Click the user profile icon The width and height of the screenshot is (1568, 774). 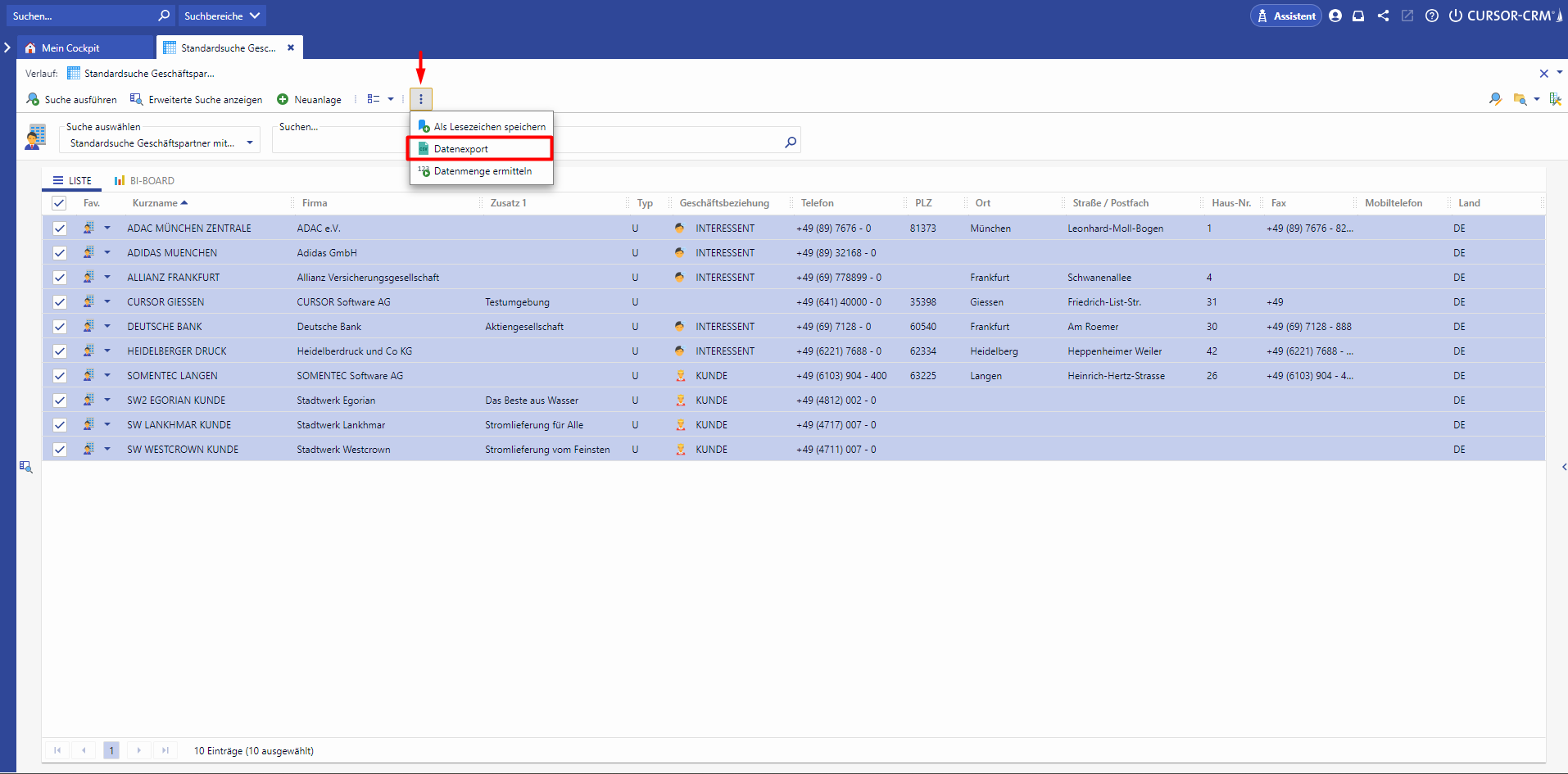coord(1335,16)
